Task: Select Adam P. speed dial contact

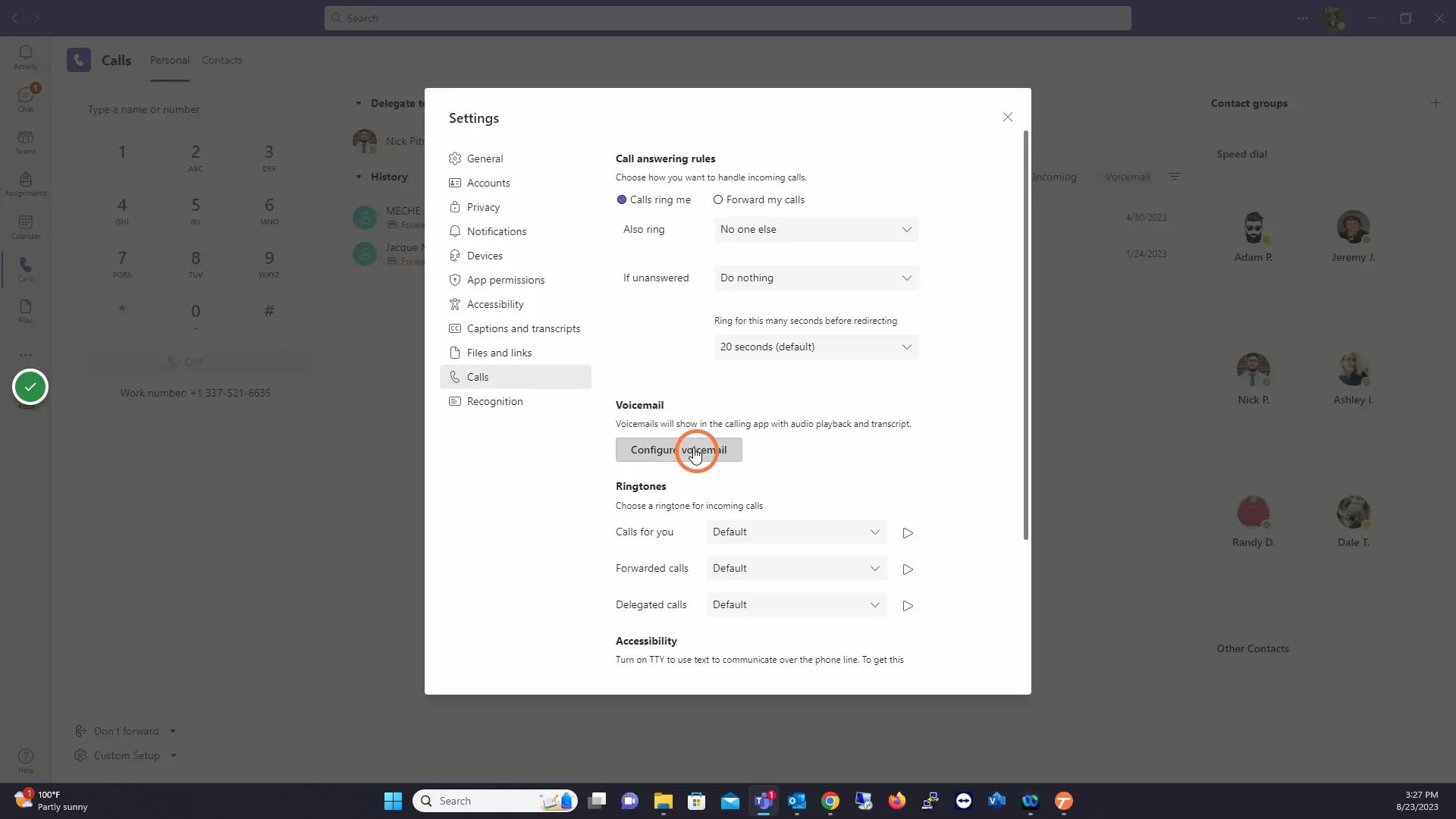Action: [x=1254, y=237]
